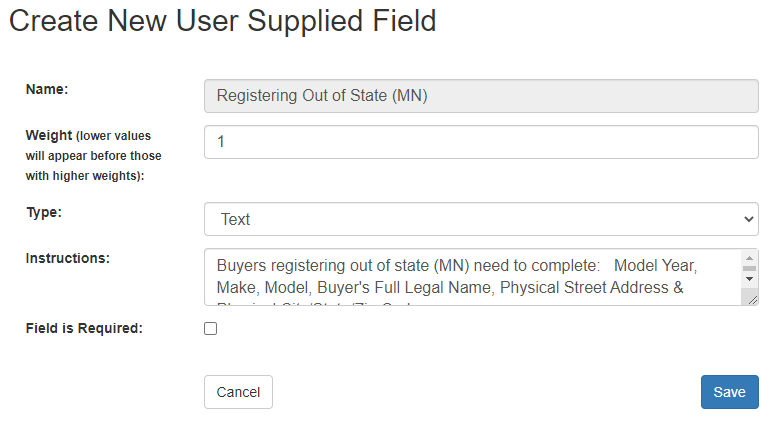Click the "Name:" field label
This screenshot has height=426, width=778.
pos(47,89)
